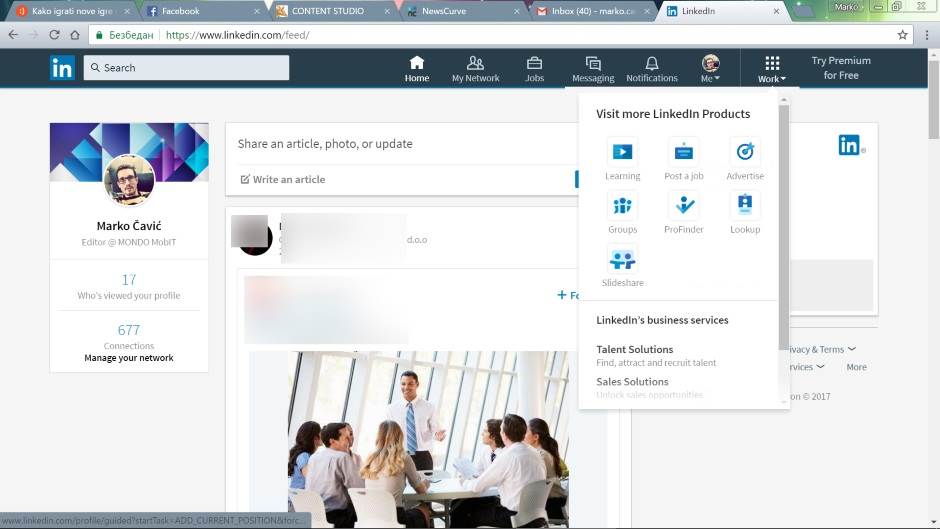Open Messaging from the nav bar

pyautogui.click(x=593, y=69)
